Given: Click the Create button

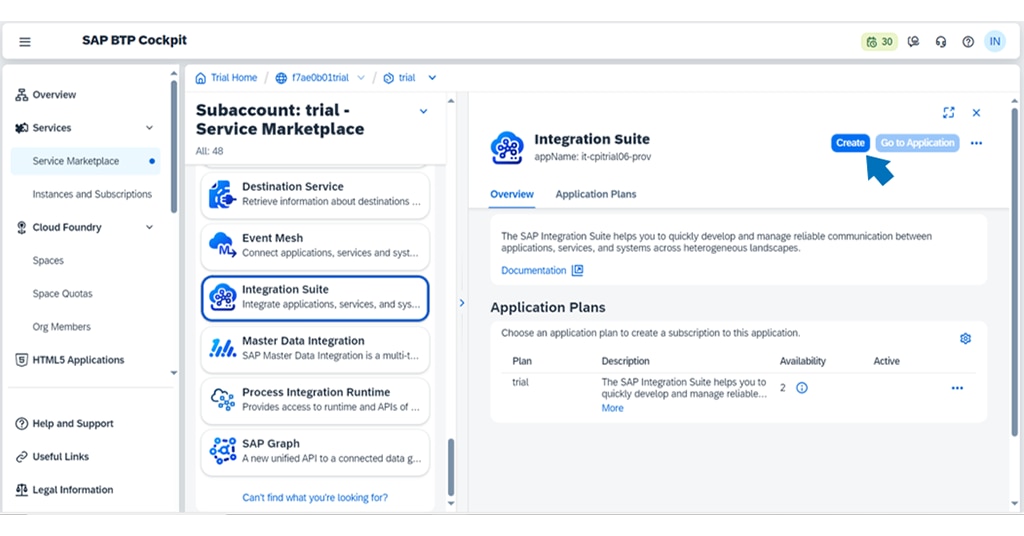Looking at the screenshot, I should pos(850,143).
